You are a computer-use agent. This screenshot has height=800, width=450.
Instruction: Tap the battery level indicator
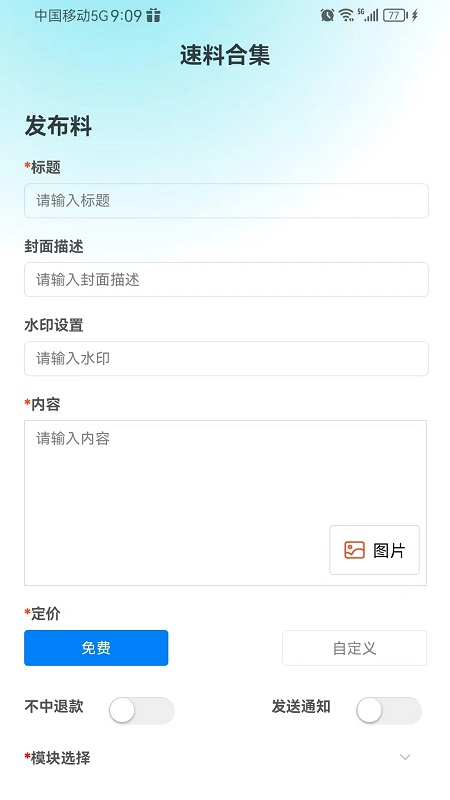pos(395,15)
